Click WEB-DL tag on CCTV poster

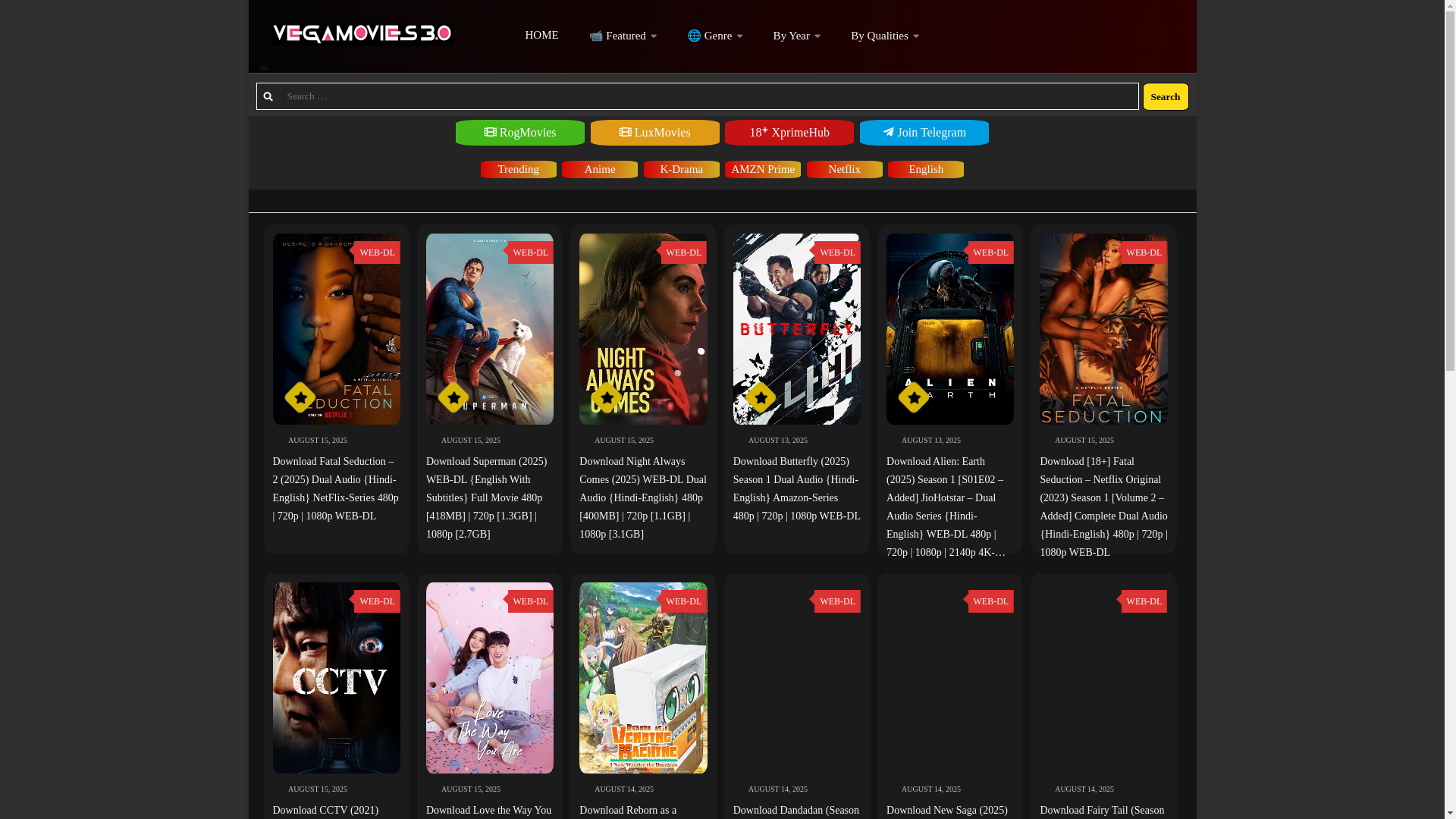(377, 601)
